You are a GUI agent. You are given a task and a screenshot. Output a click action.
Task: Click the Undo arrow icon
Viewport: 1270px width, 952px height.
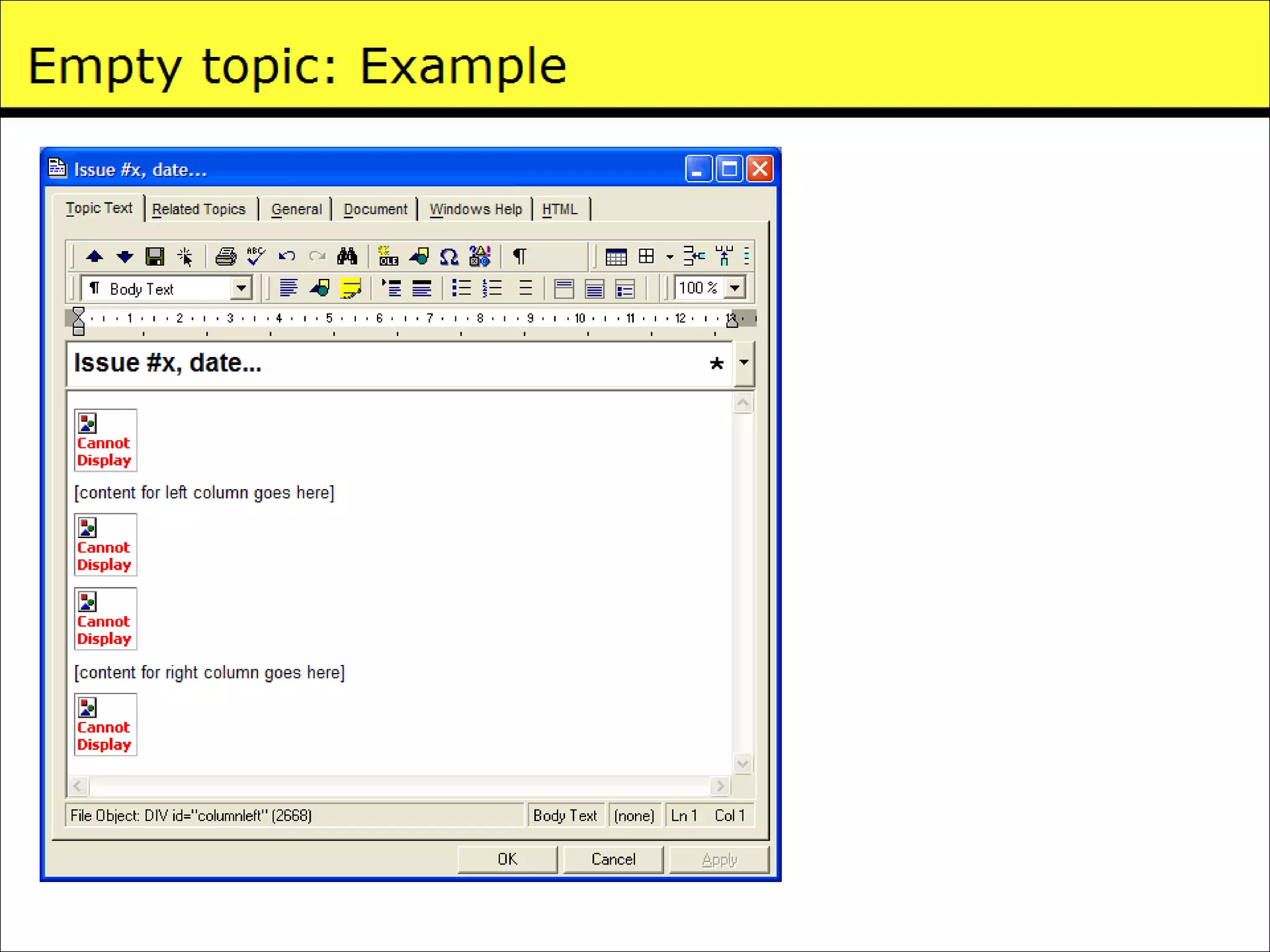point(286,256)
